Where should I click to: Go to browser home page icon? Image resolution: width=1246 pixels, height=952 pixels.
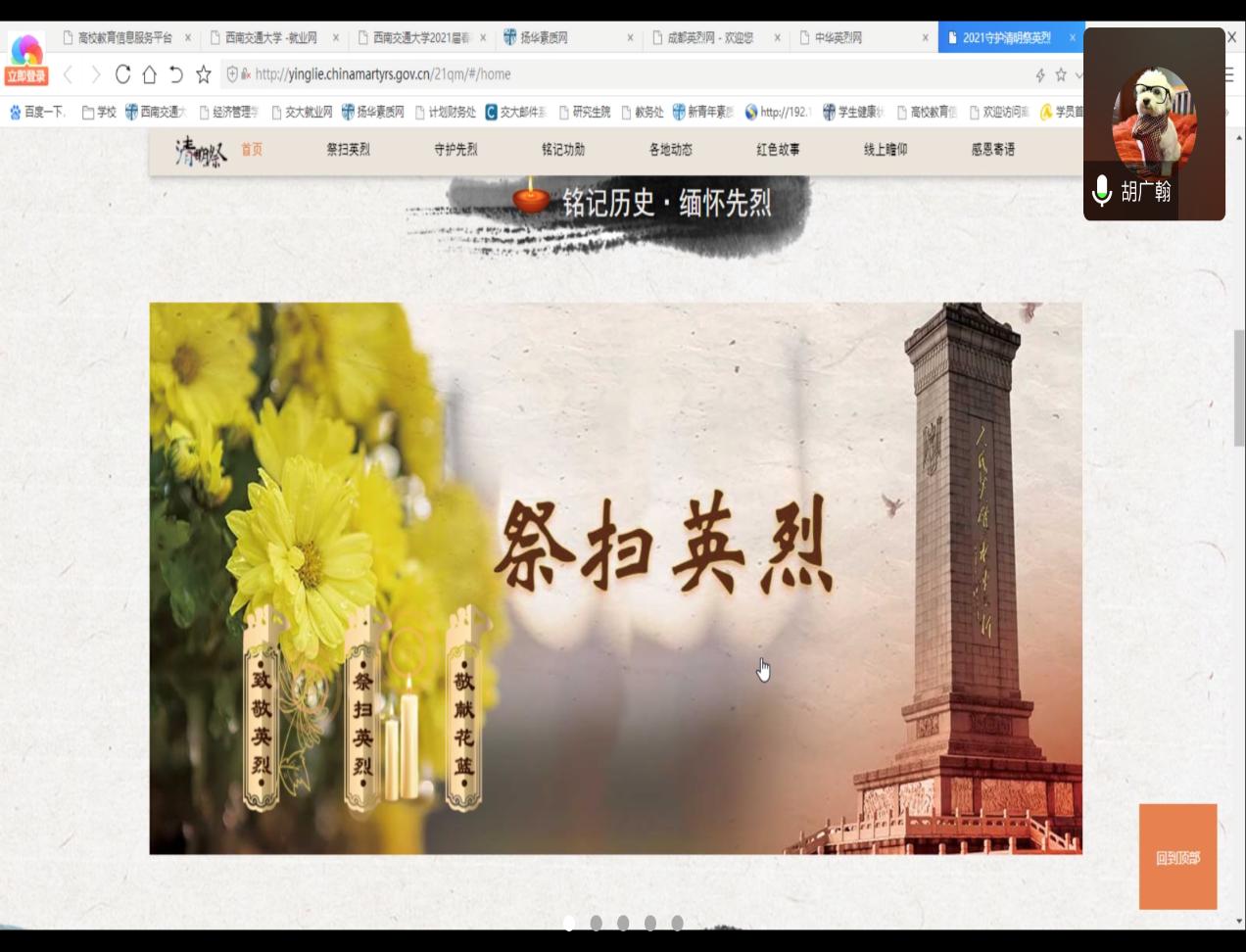[x=149, y=74]
